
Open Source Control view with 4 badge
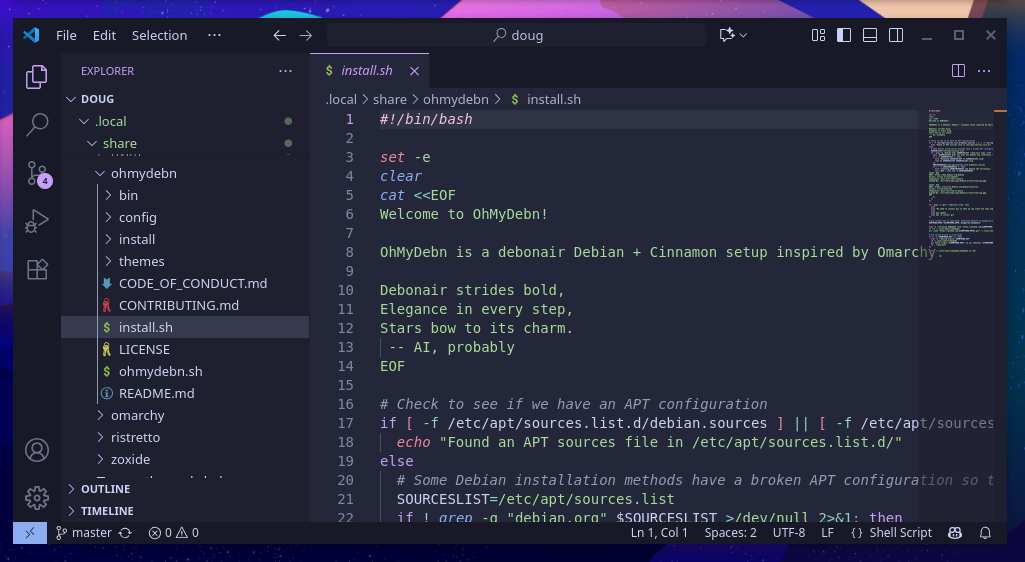point(37,173)
